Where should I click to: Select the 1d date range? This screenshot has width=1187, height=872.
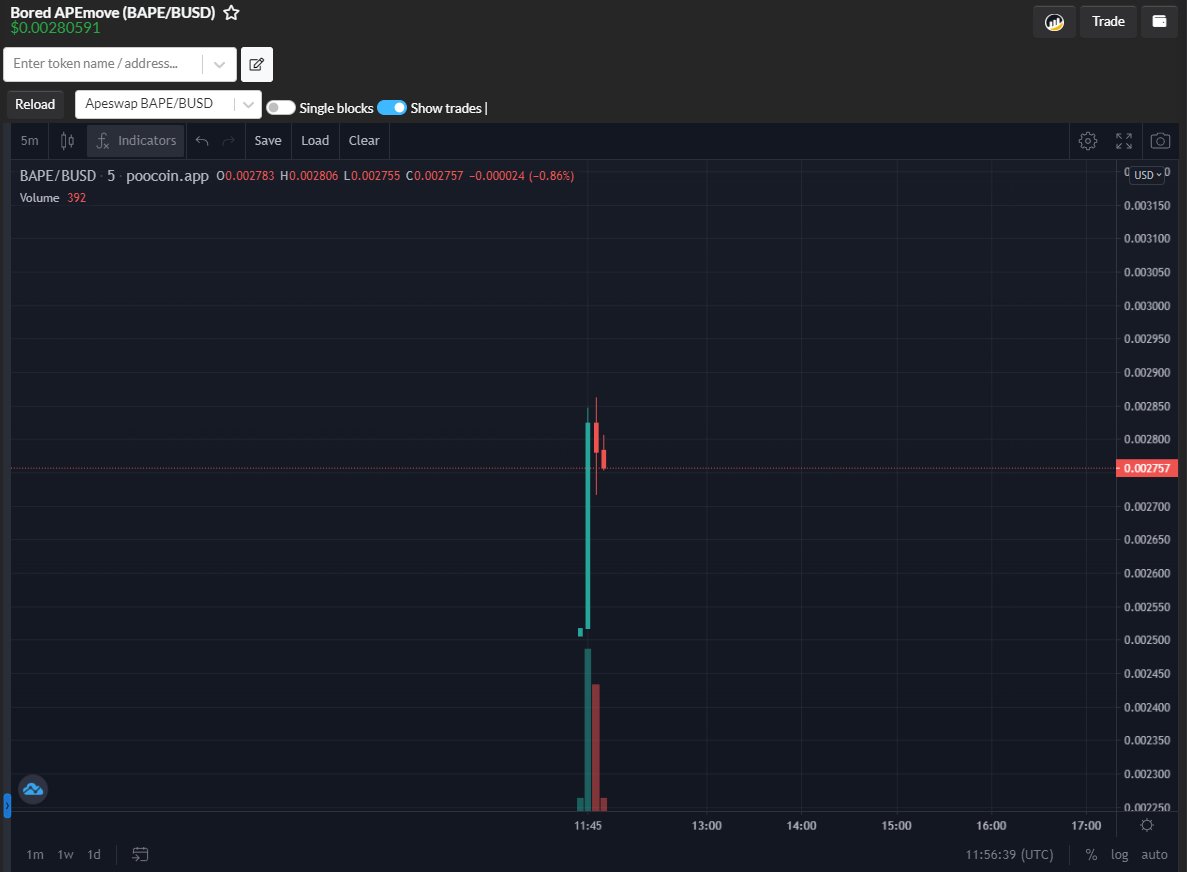pos(94,855)
